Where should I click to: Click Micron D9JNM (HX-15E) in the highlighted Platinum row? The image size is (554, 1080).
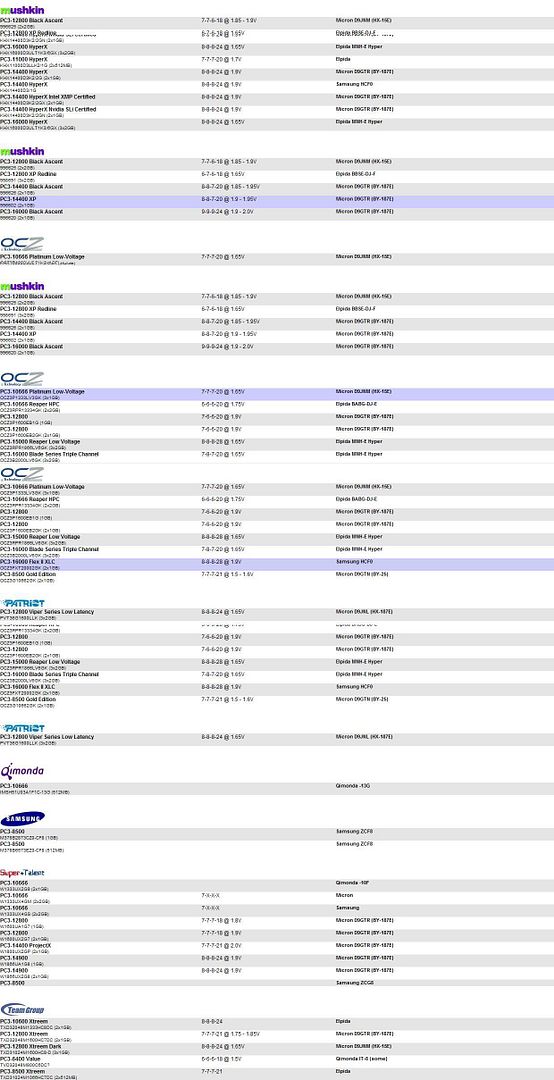pyautogui.click(x=364, y=392)
